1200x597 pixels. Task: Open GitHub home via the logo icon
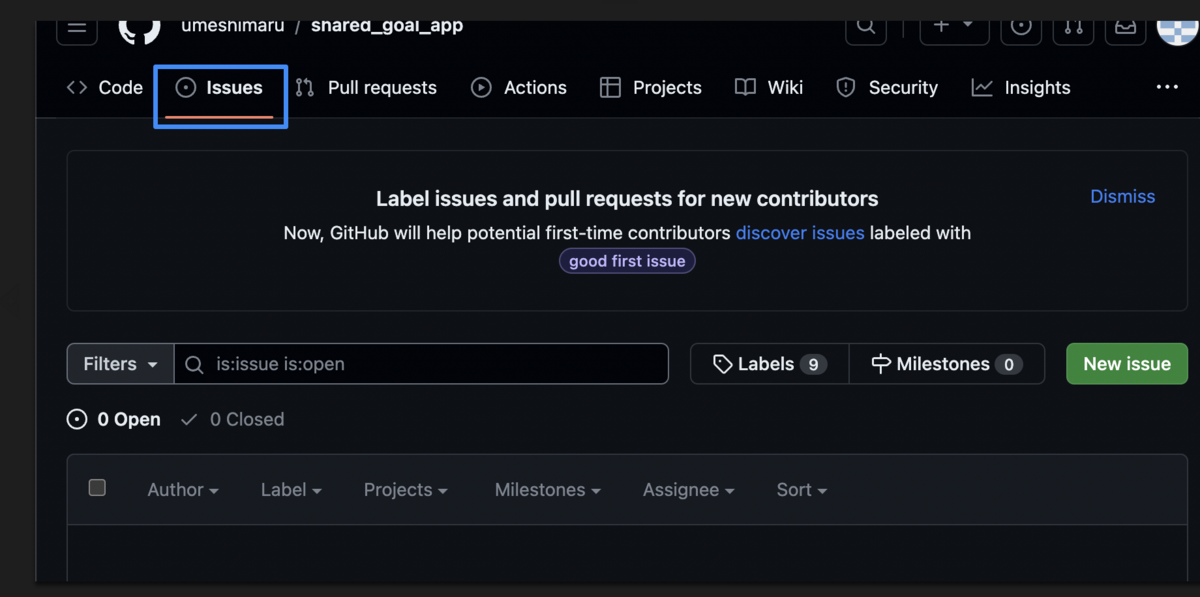coord(139,25)
